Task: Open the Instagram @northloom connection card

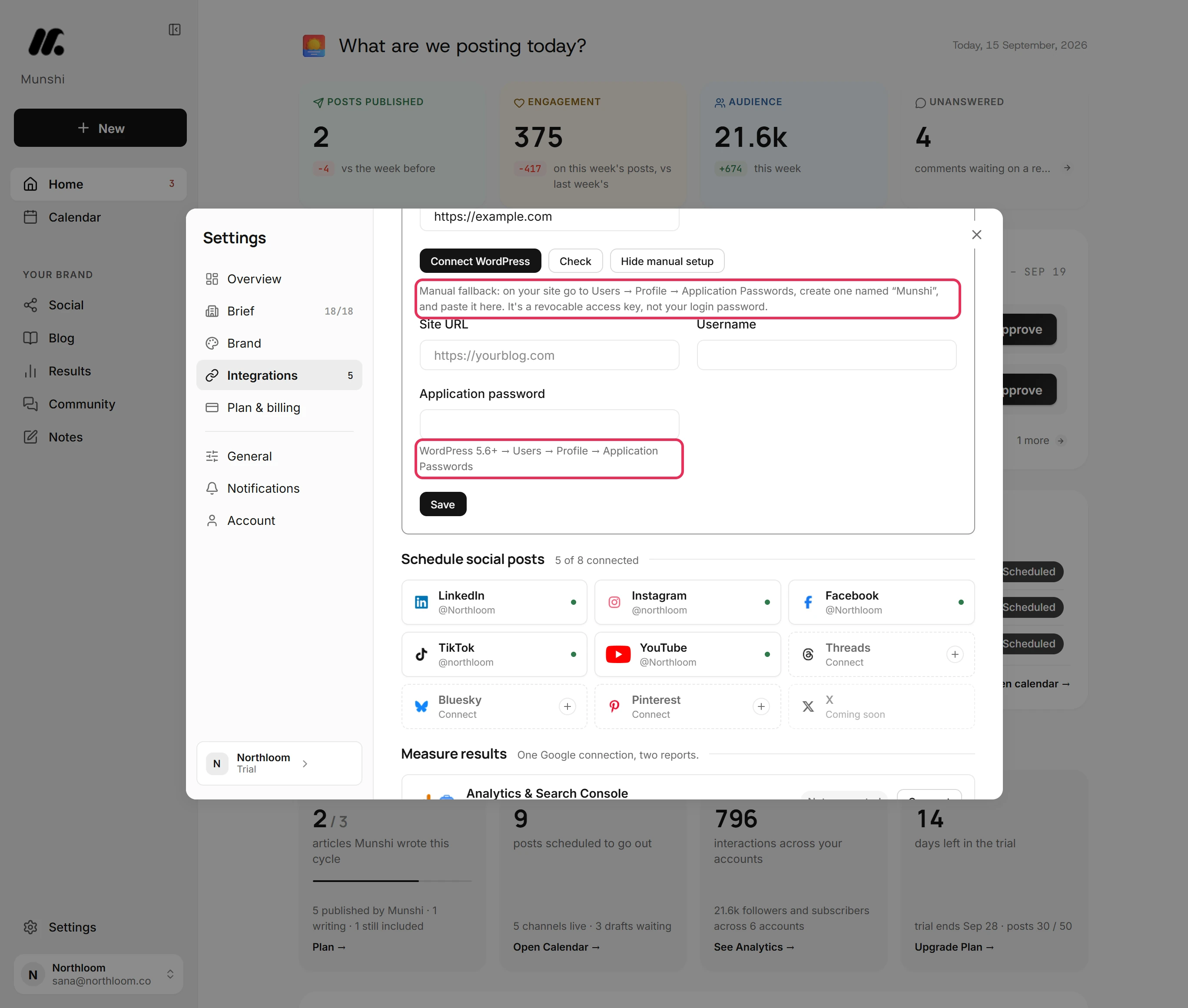Action: [687, 602]
